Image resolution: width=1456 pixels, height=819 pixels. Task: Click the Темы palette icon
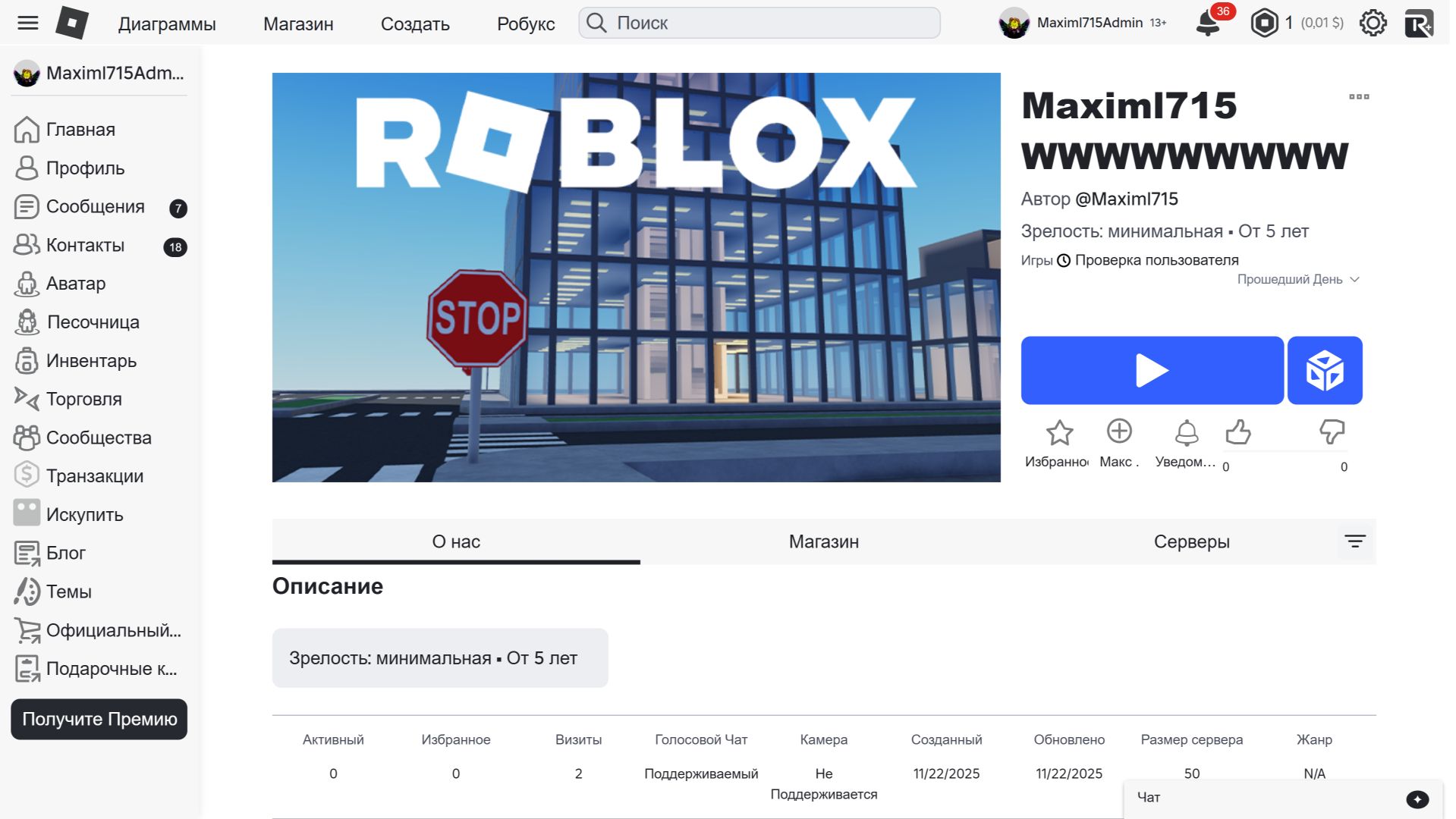(27, 591)
